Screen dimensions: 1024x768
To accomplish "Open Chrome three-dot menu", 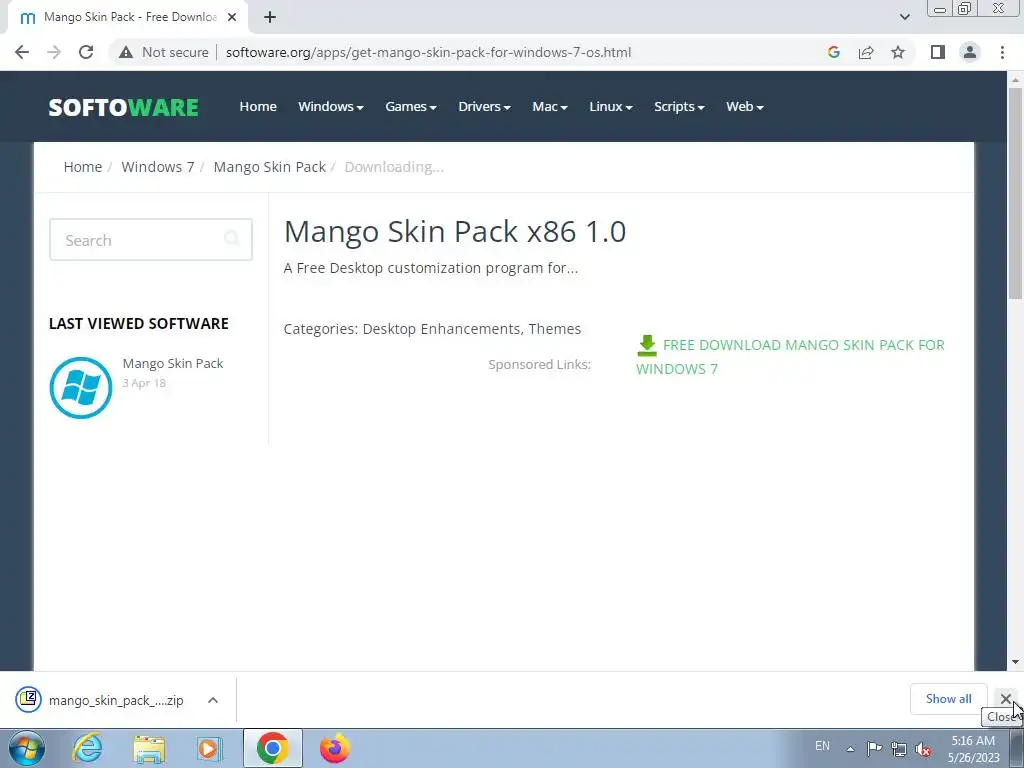I will [x=1002, y=52].
